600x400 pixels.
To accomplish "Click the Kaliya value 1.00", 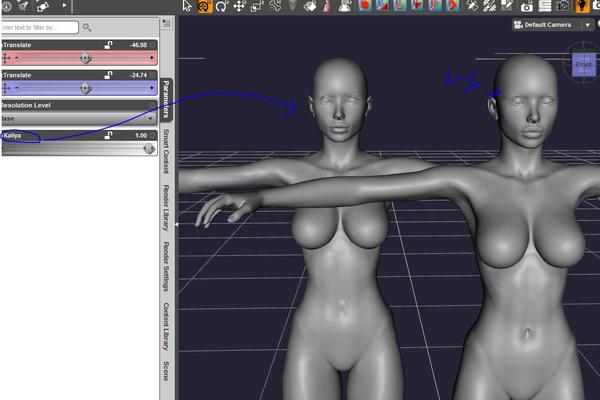I will 141,135.
